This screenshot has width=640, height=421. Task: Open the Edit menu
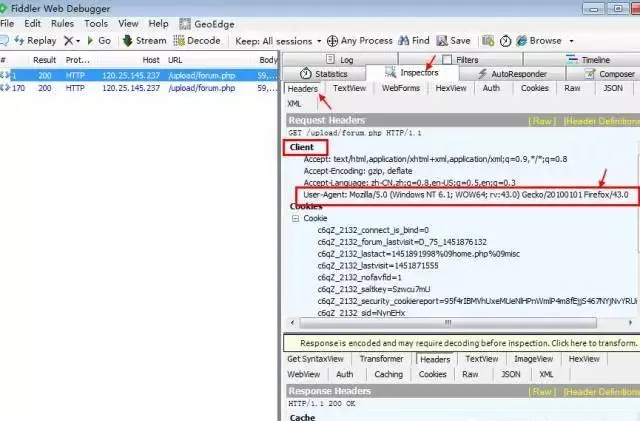(32, 24)
